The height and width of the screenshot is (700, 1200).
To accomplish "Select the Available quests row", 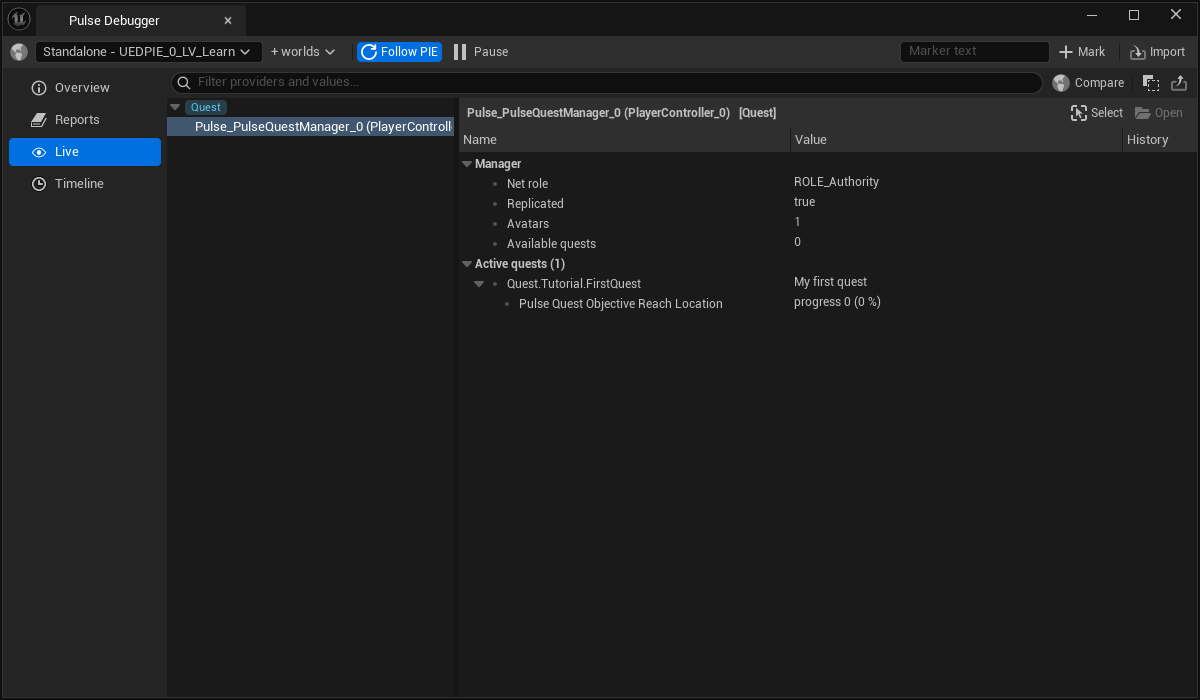I will tap(827, 244).
